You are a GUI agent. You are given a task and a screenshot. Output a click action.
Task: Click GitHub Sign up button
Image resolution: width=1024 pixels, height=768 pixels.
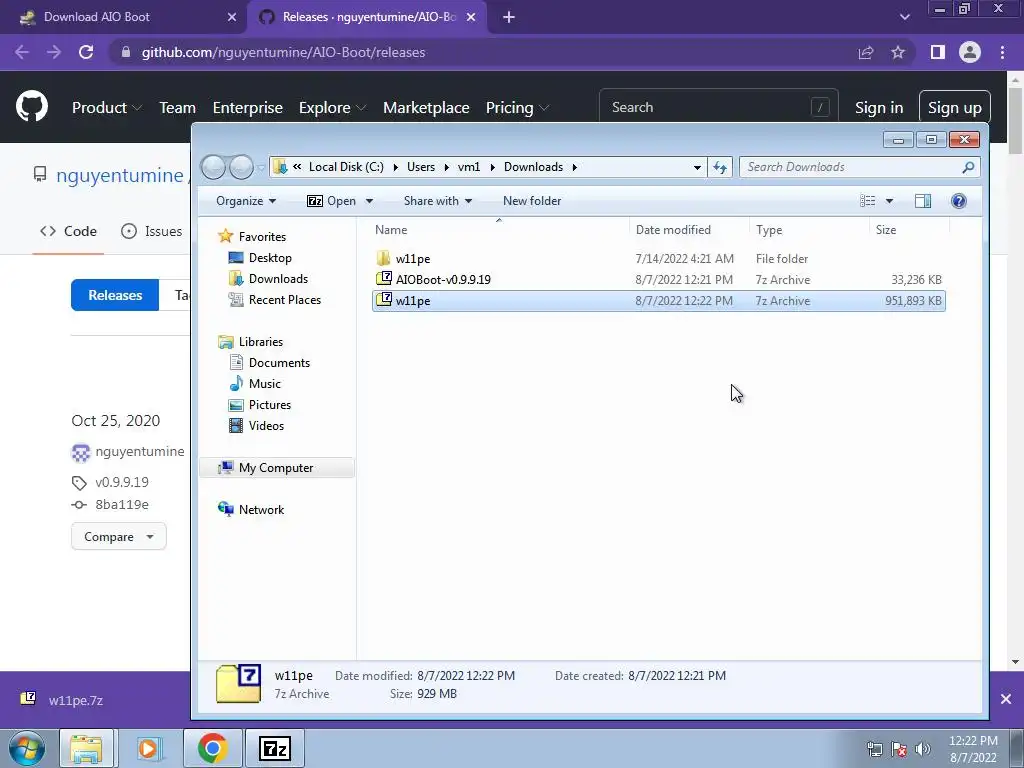(x=955, y=107)
